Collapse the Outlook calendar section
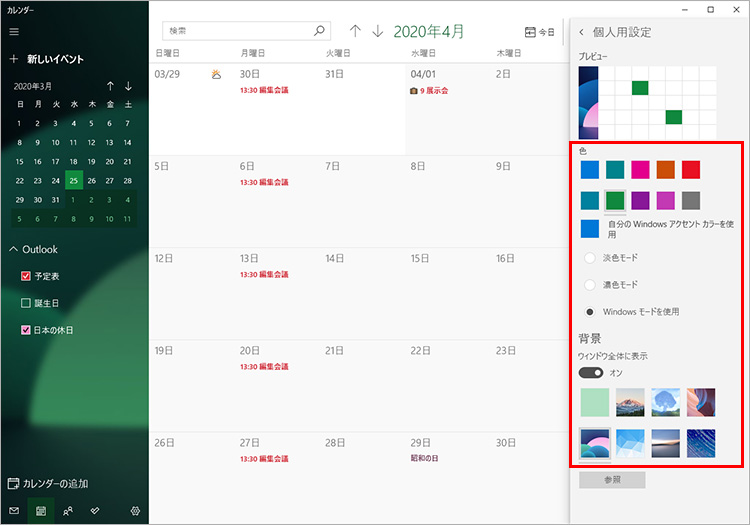The width and height of the screenshot is (750, 525). [14, 249]
